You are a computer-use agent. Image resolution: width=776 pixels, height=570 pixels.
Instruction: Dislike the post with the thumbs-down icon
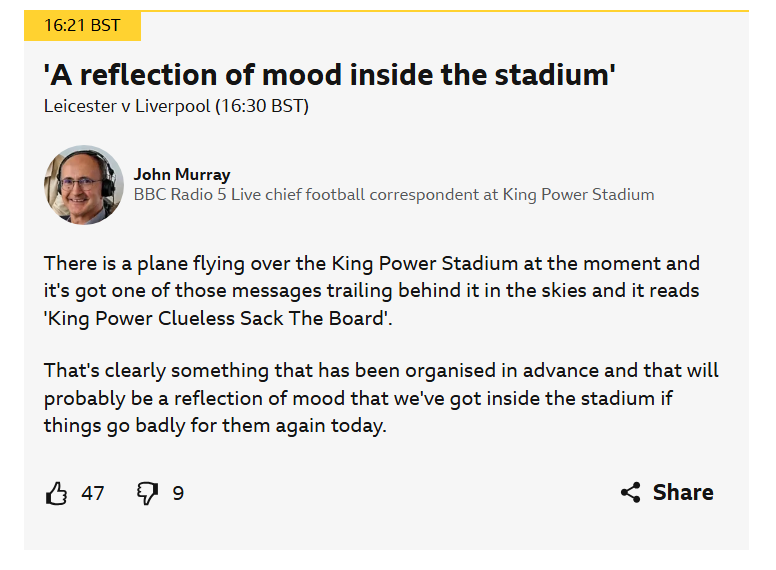tap(147, 493)
